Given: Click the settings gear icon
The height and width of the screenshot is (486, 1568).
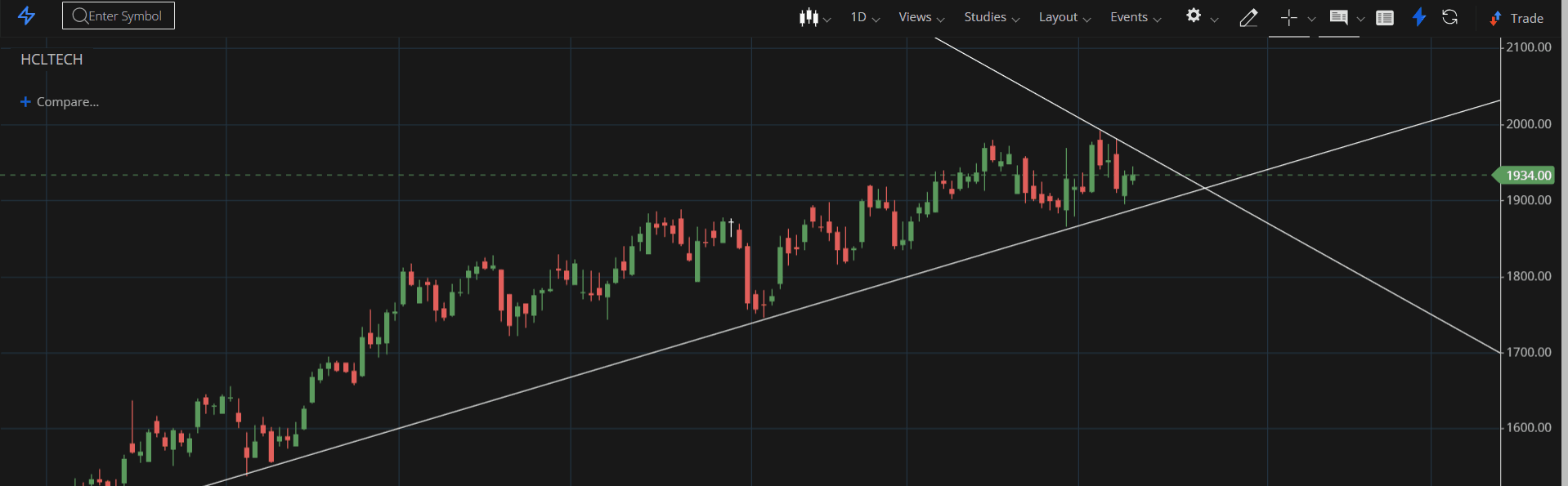Looking at the screenshot, I should coord(1194,16).
